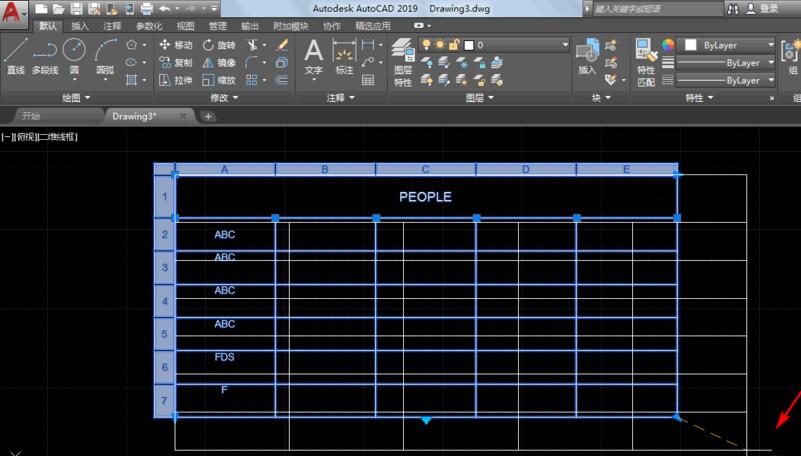Click the Scale (缩放) tool
The image size is (801, 456).
point(219,80)
